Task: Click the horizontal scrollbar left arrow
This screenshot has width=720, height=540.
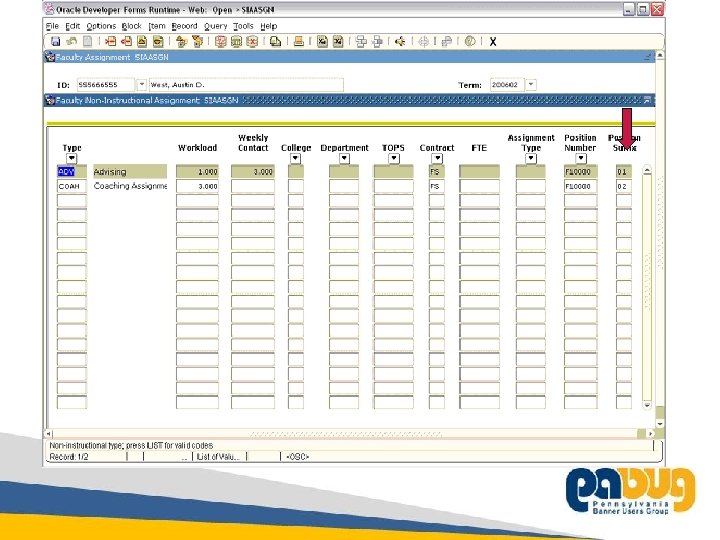Action: 48,433
